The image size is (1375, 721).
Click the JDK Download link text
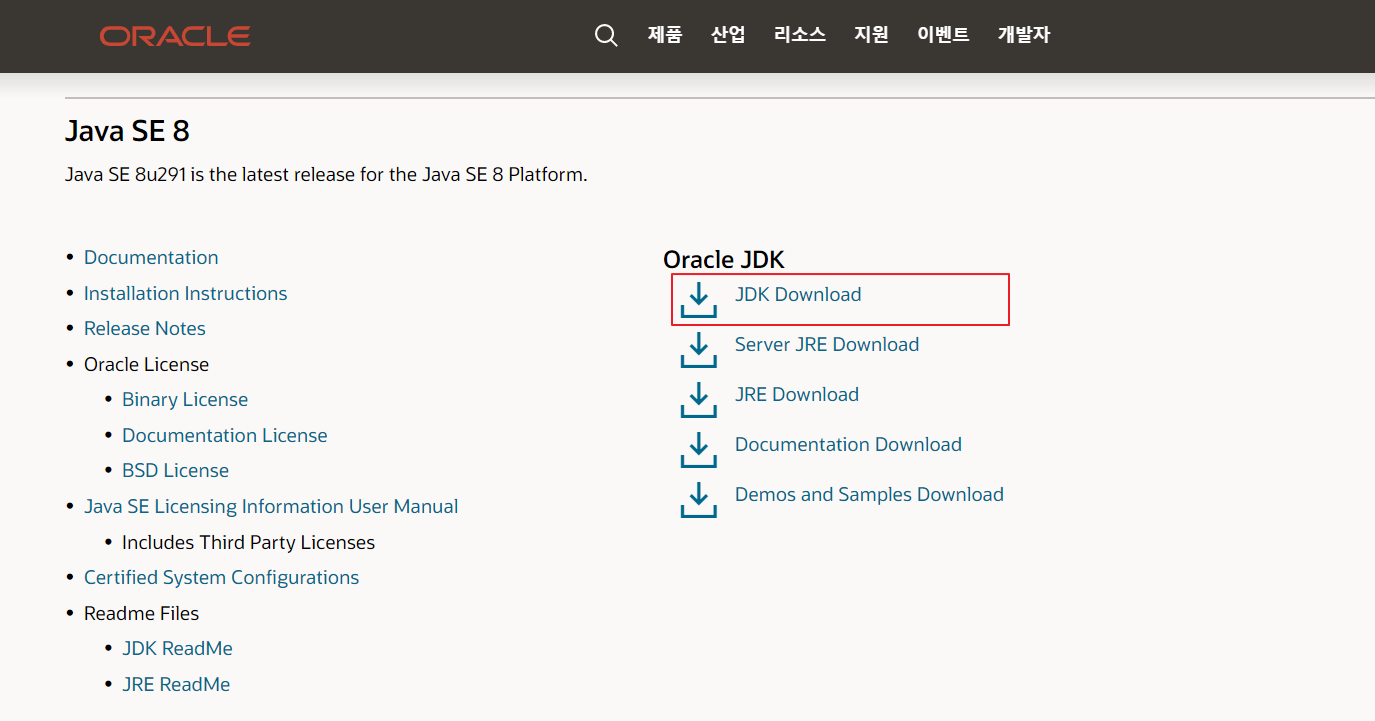click(x=798, y=295)
